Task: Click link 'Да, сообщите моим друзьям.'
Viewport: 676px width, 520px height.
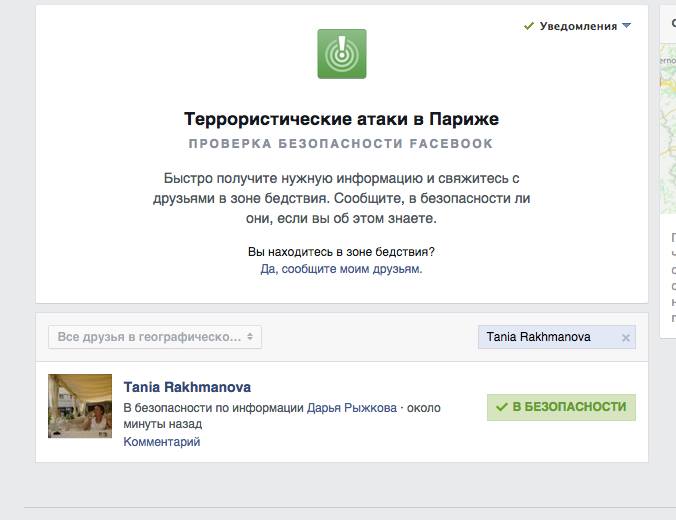Action: click(341, 269)
